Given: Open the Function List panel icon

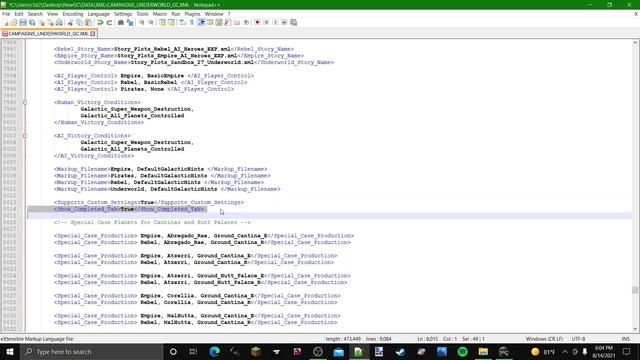Looking at the screenshot, I should pyautogui.click(x=228, y=22).
